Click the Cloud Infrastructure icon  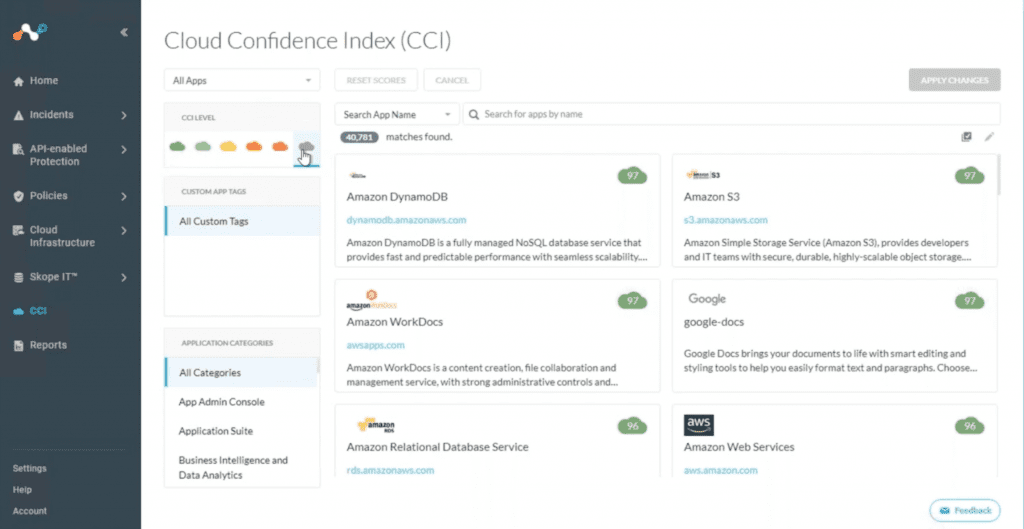pyautogui.click(x=18, y=231)
